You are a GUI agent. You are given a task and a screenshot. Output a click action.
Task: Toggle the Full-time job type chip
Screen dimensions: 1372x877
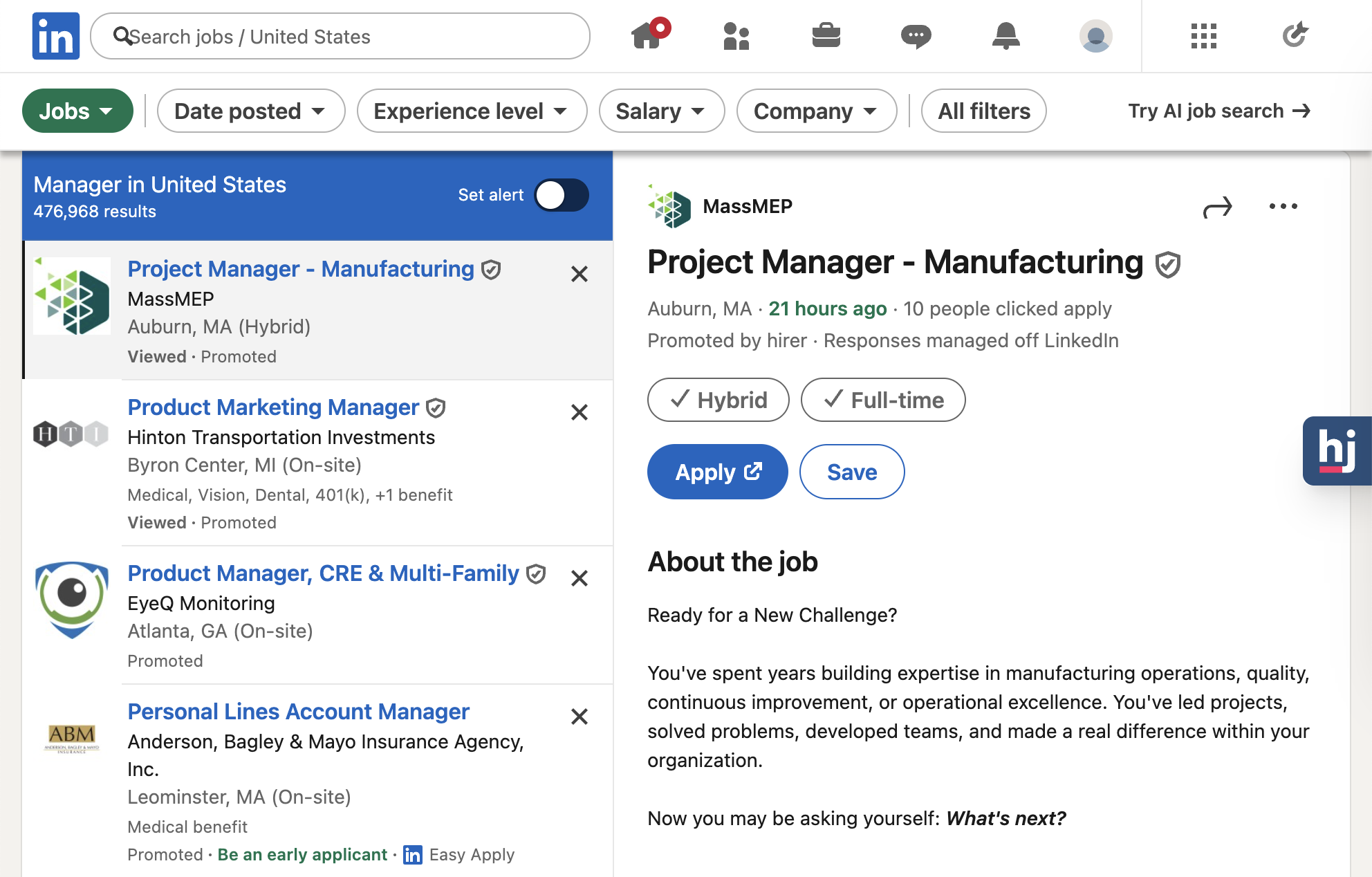[883, 400]
